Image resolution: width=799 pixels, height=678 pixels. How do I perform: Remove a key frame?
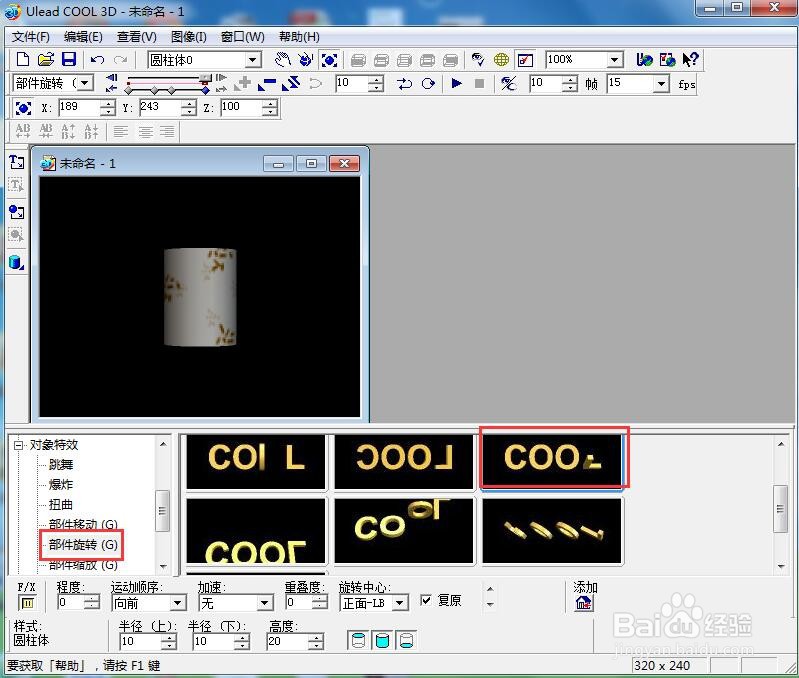point(267,83)
